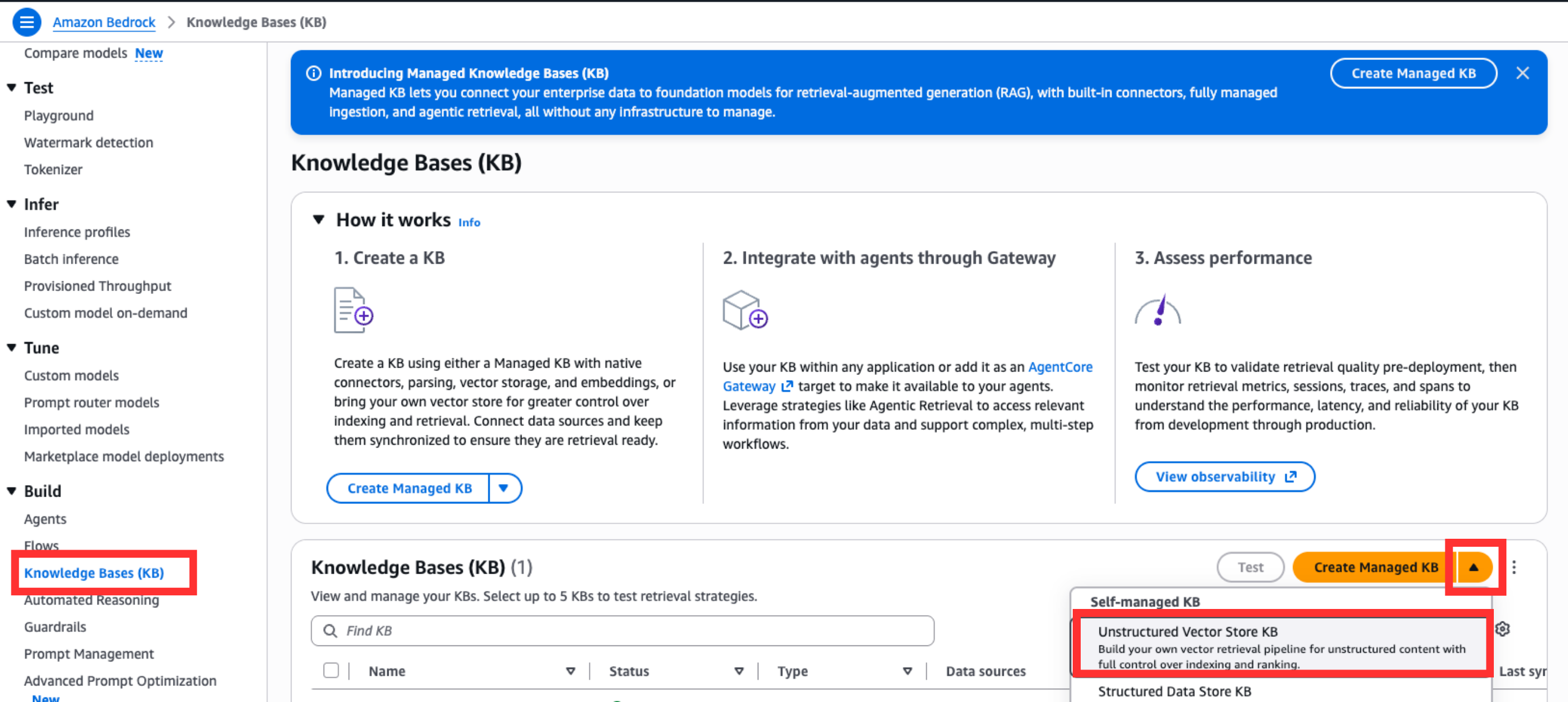Open Batch inference page
Screen dimensions: 1568x702
(x=72, y=259)
